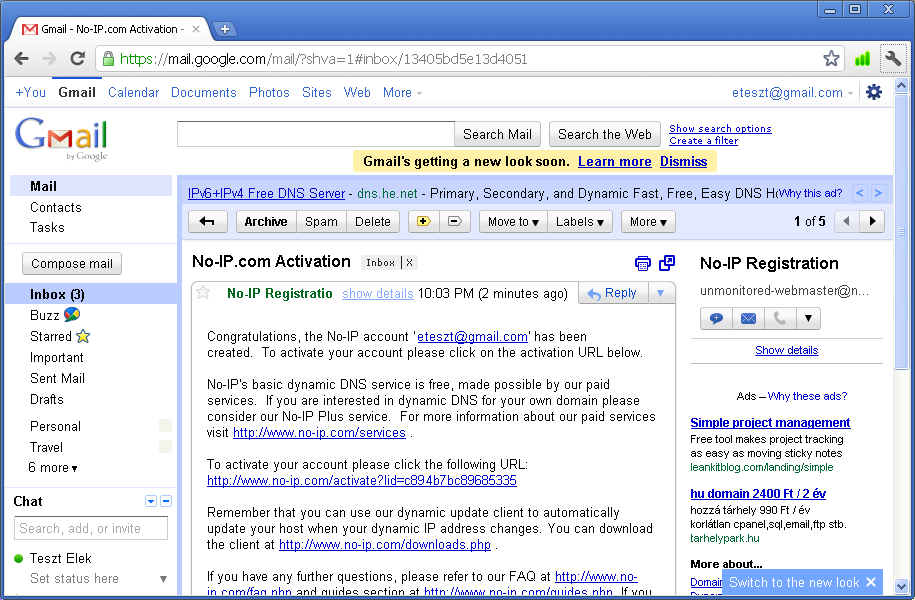Screen dimensions: 915x600
Task: Open Gmail settings gear icon
Action: (874, 92)
